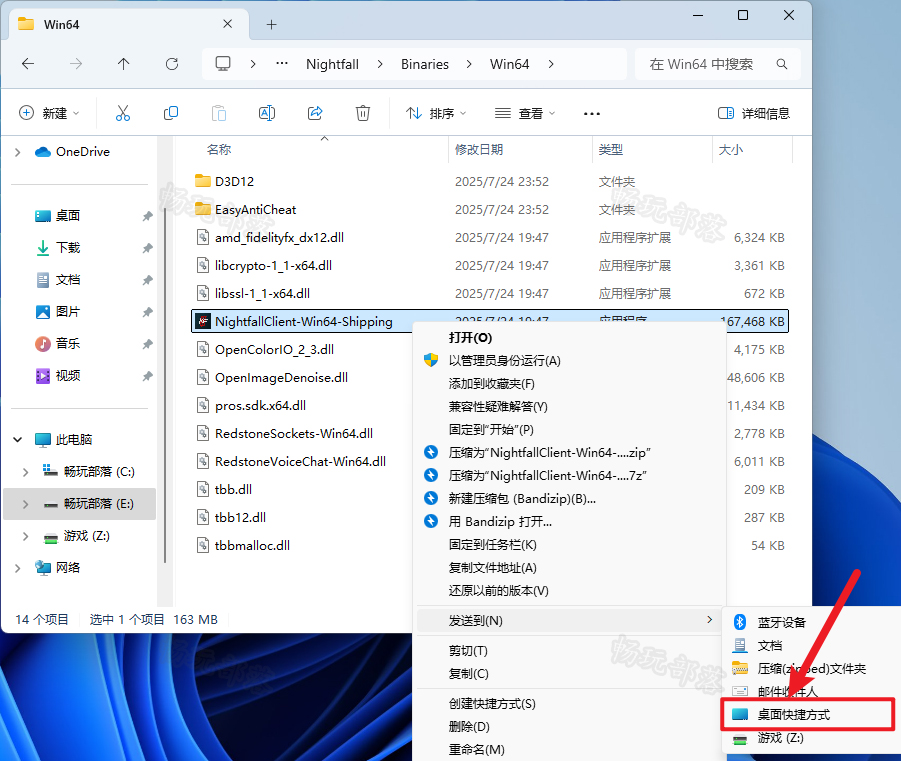This screenshot has width=901, height=761.
Task: Click the D3D12 folder icon
Action: click(x=202, y=181)
